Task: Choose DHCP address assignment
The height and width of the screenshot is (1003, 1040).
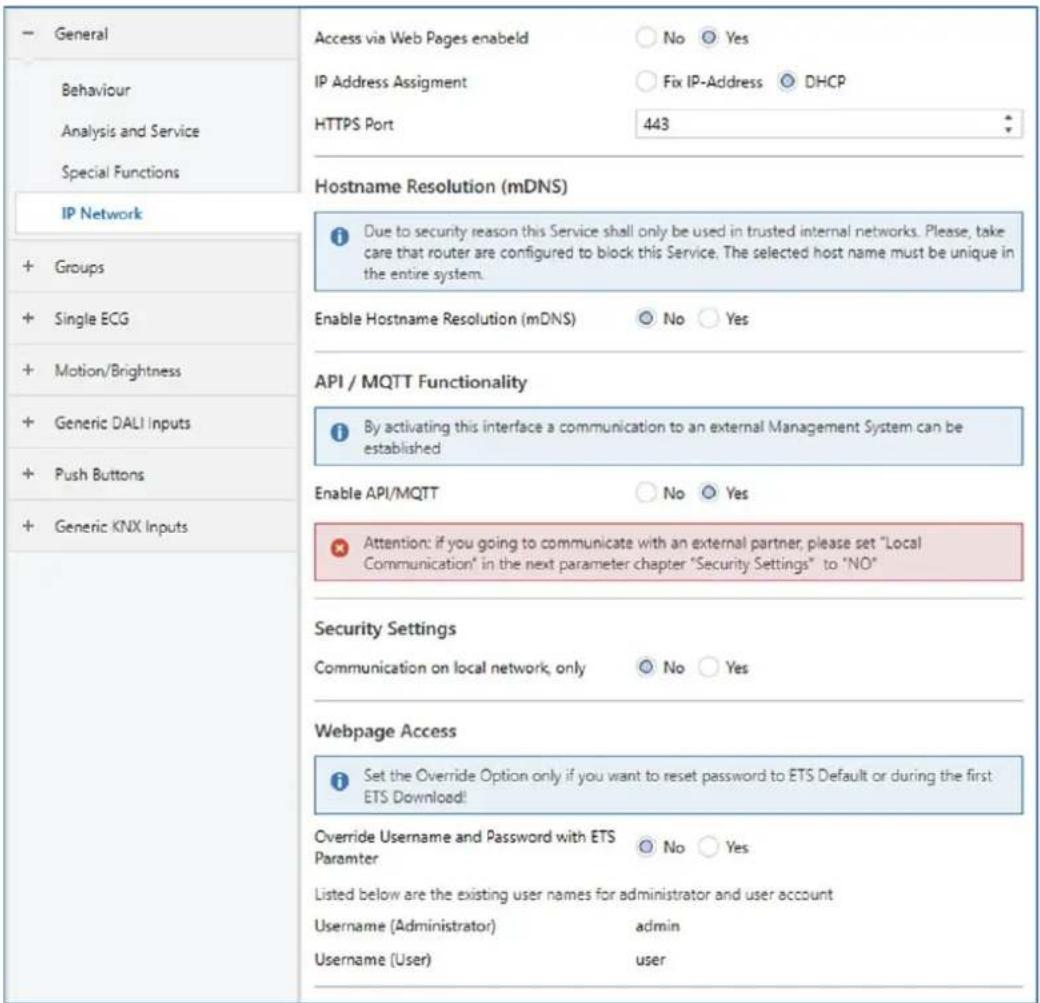Action: click(787, 82)
